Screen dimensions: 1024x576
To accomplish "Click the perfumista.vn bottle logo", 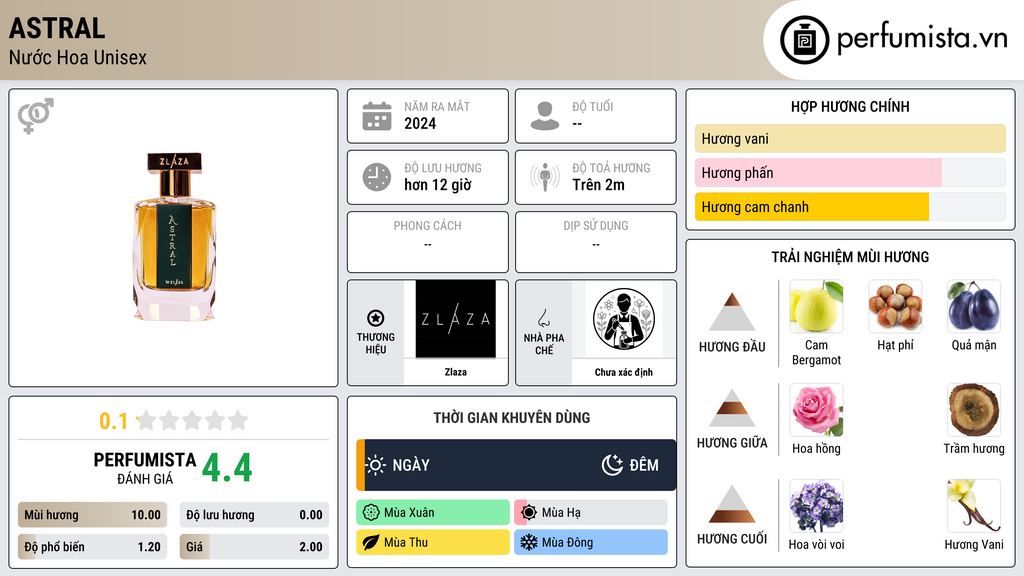I will 805,40.
